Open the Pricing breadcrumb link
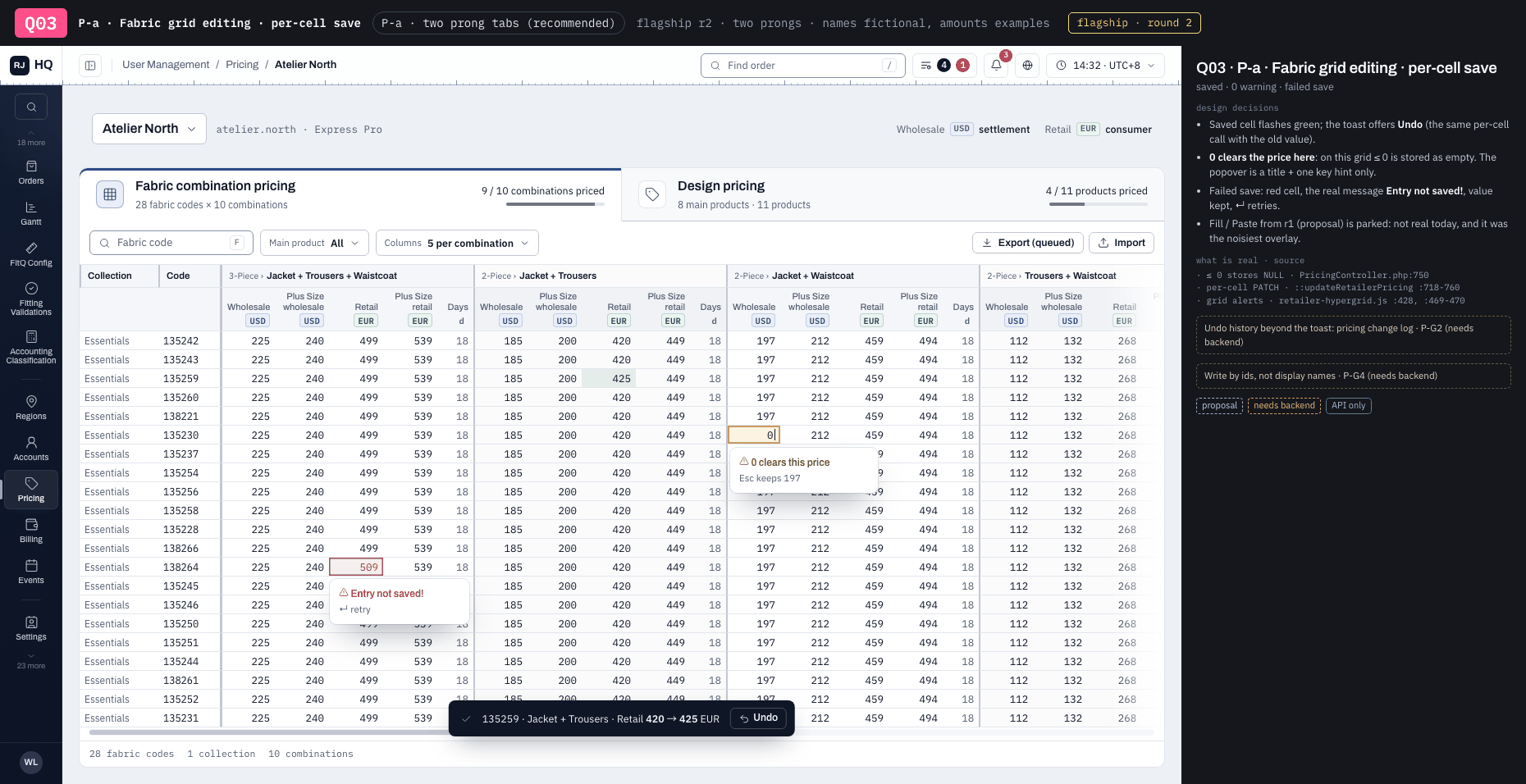Screen dimensions: 1526x784 pyautogui.click(x=242, y=65)
